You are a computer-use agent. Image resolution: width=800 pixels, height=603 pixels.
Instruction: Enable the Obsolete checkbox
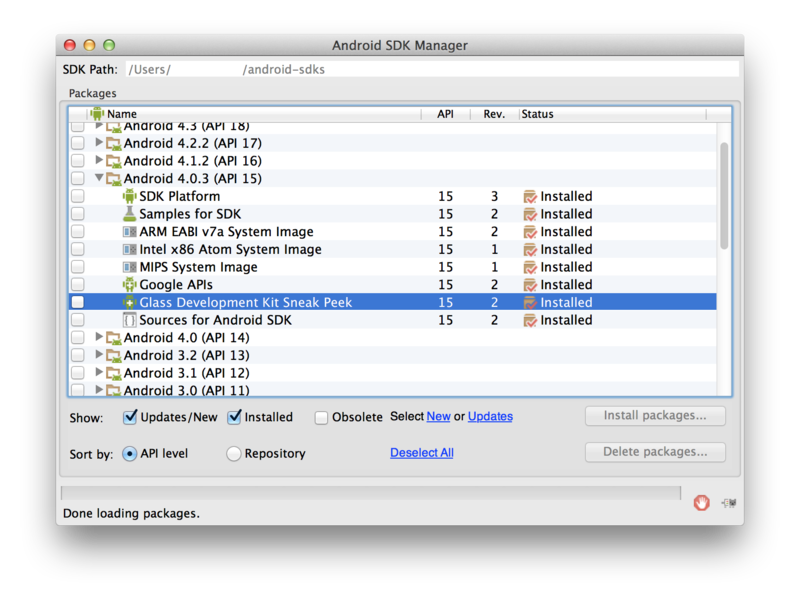pyautogui.click(x=321, y=418)
